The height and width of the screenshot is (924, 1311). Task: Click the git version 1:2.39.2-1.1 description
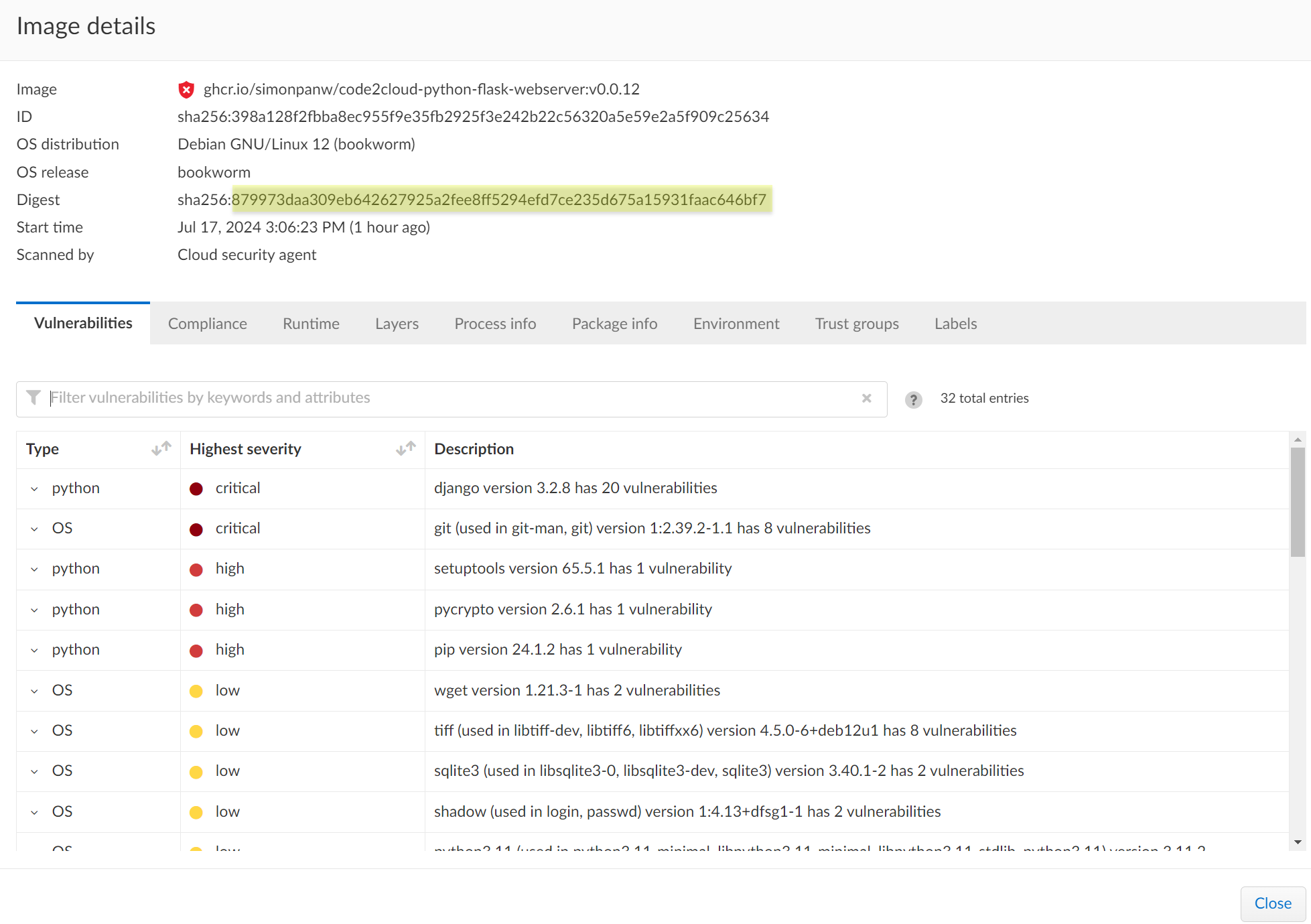coord(652,528)
